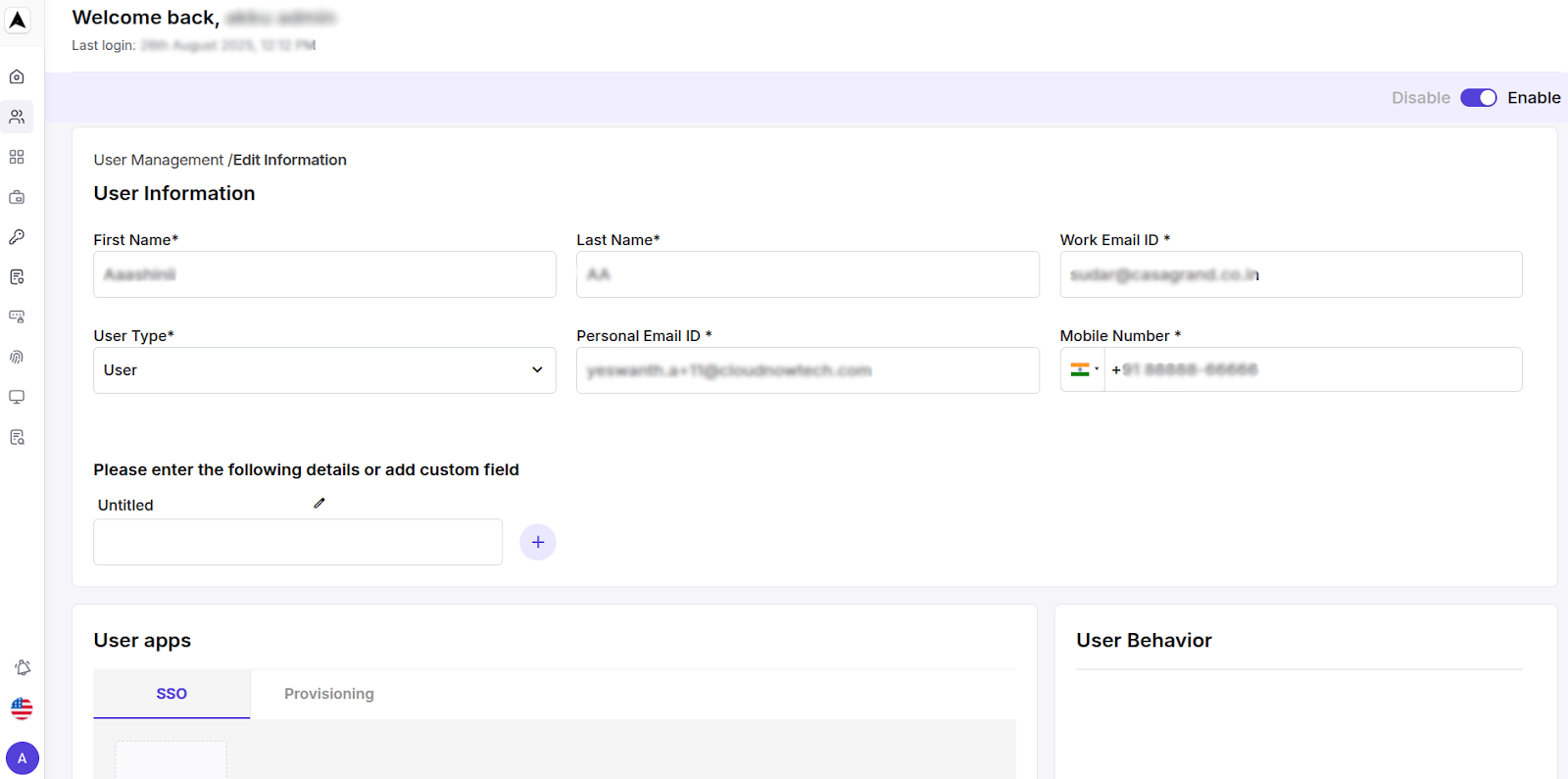Open the password keyboard sidebar icon
This screenshot has height=779, width=1568.
(x=17, y=317)
